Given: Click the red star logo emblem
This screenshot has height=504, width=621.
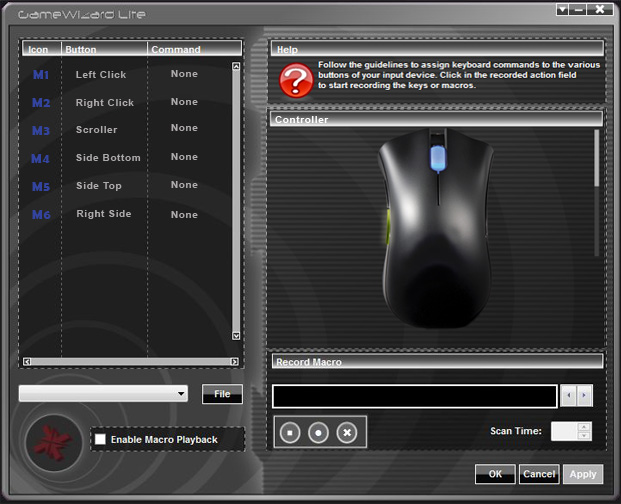Looking at the screenshot, I should 52,442.
